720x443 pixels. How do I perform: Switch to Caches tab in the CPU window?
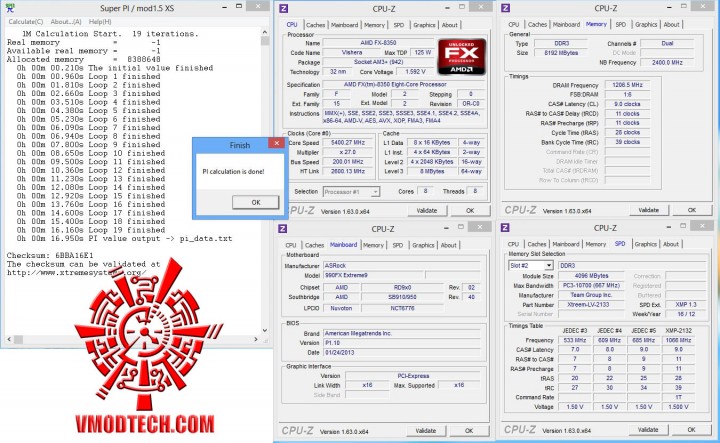click(x=315, y=25)
